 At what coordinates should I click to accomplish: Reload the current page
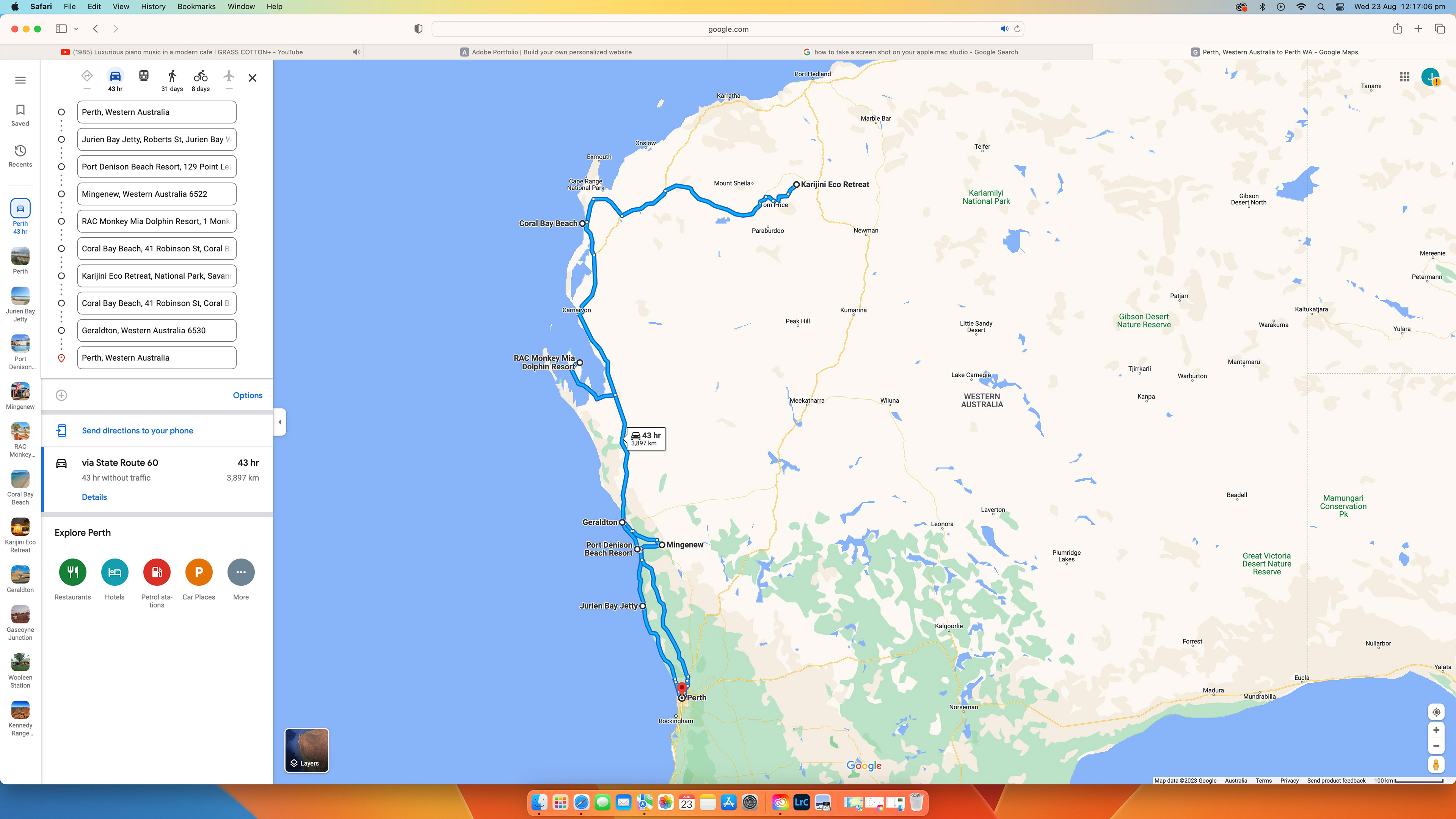(1017, 30)
